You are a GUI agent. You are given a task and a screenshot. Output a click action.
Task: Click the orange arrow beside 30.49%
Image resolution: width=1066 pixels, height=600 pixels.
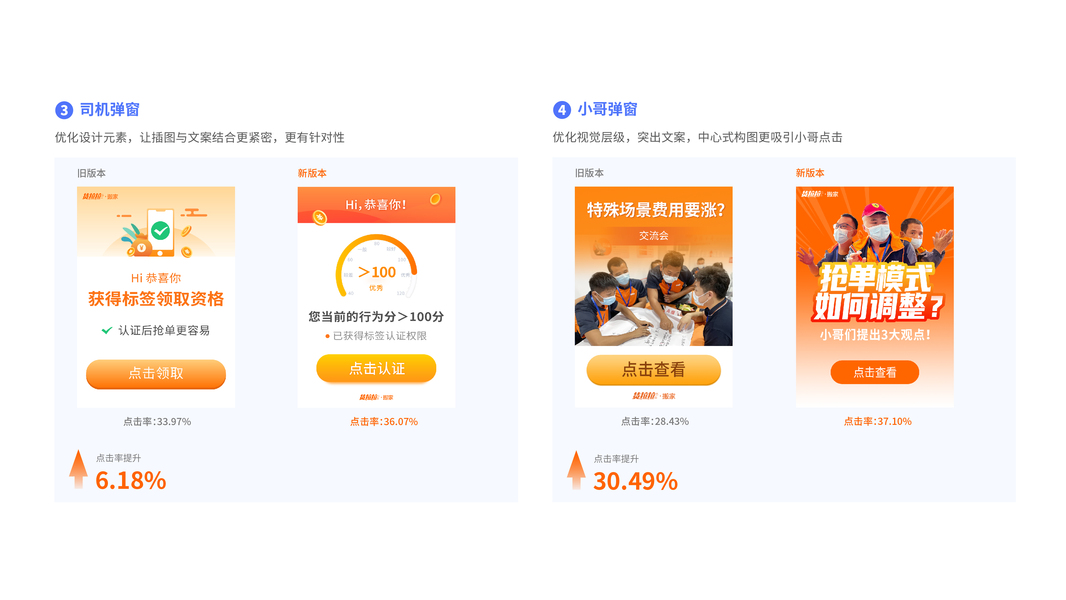[576, 470]
